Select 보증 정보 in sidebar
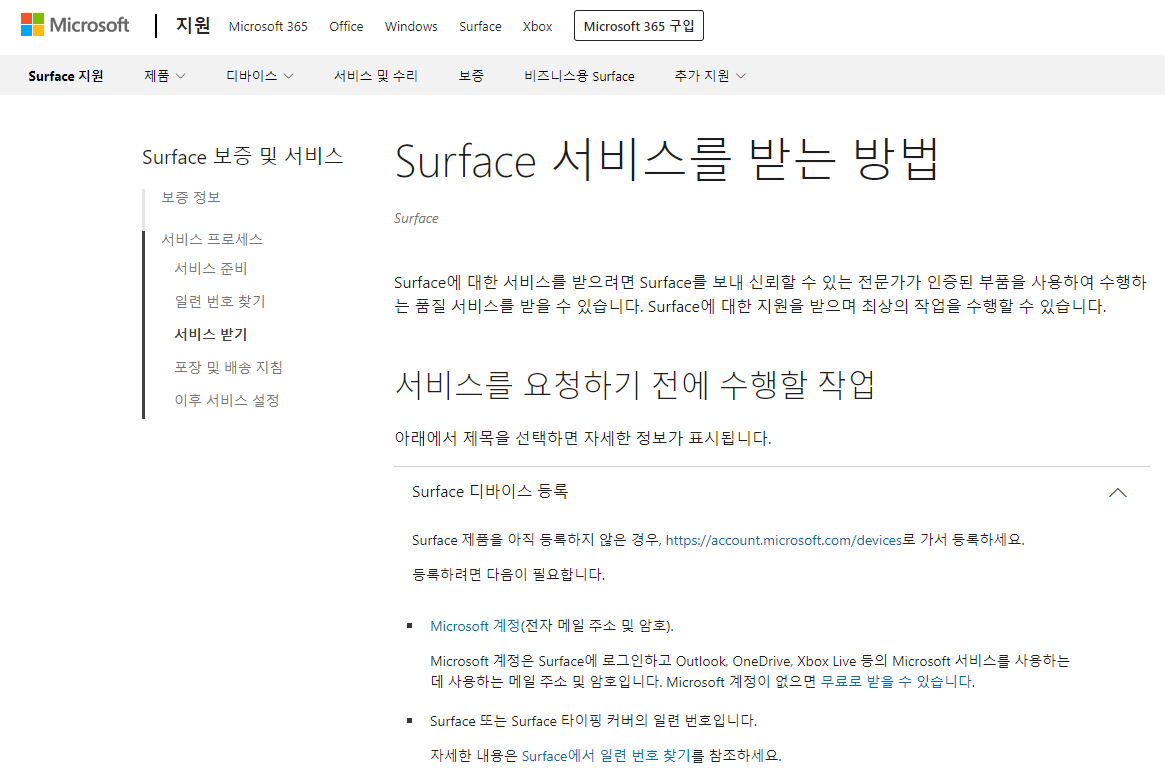Image resolution: width=1165 pixels, height=783 pixels. click(191, 198)
